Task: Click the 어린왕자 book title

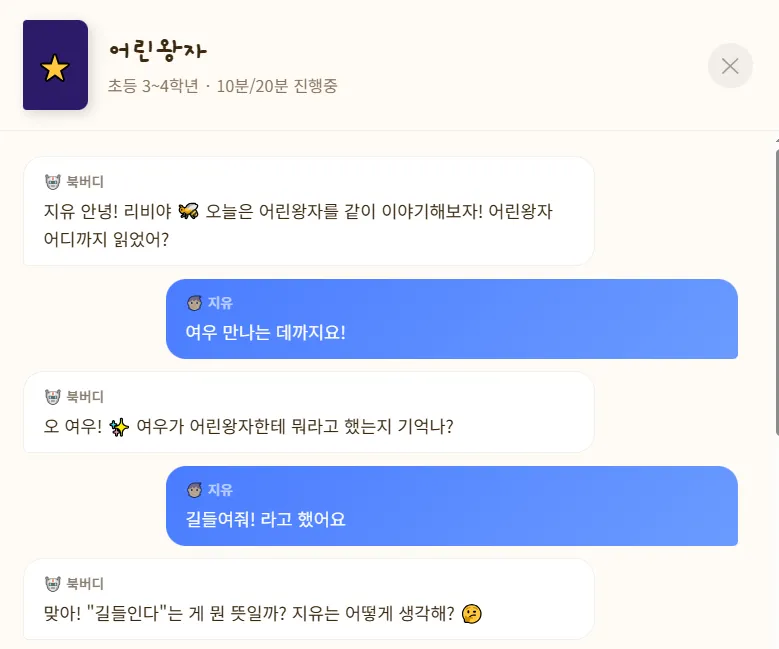Action: pyautogui.click(x=157, y=50)
